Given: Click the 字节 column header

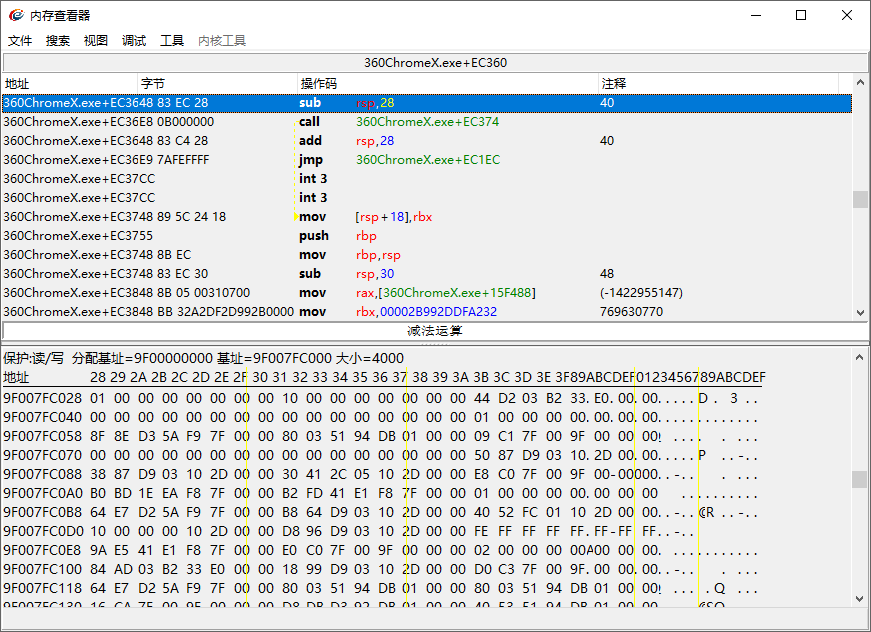Looking at the screenshot, I should pyautogui.click(x=217, y=84).
